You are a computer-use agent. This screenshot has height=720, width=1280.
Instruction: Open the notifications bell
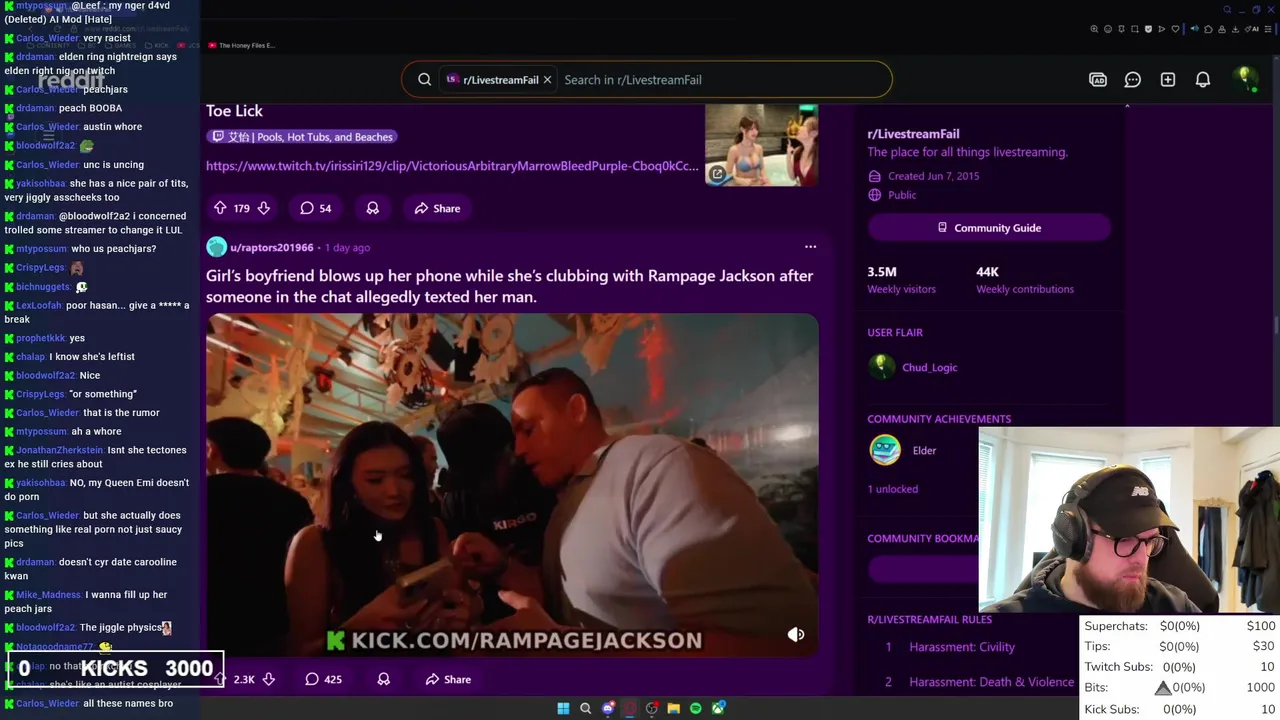pos(1203,80)
